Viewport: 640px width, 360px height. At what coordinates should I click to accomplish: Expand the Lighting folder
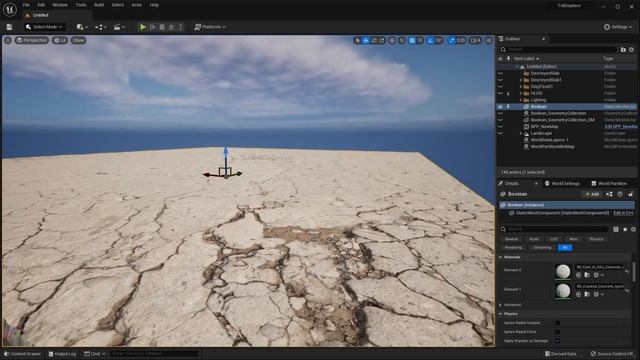click(x=521, y=100)
